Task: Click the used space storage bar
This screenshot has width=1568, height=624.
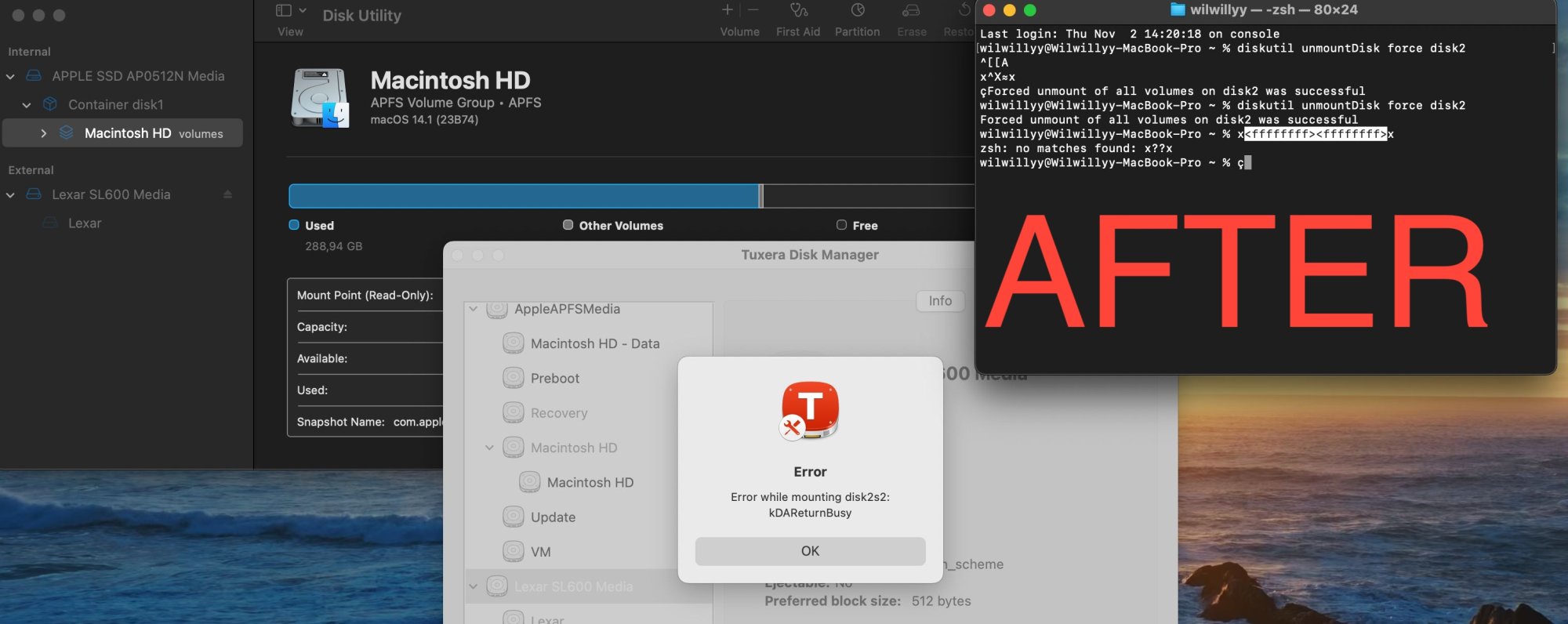Action: (x=524, y=196)
